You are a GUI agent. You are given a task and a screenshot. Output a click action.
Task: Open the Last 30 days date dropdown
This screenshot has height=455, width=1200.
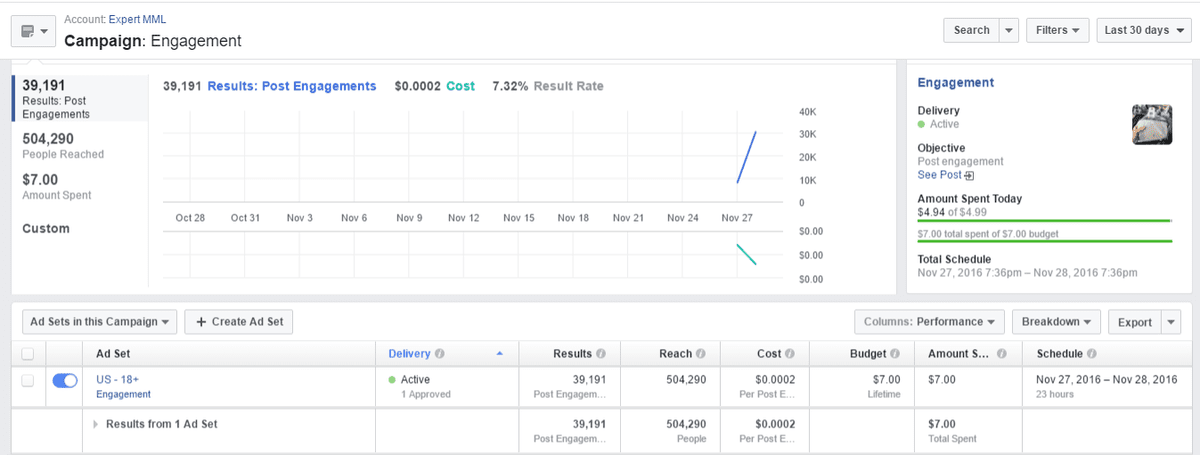1144,30
